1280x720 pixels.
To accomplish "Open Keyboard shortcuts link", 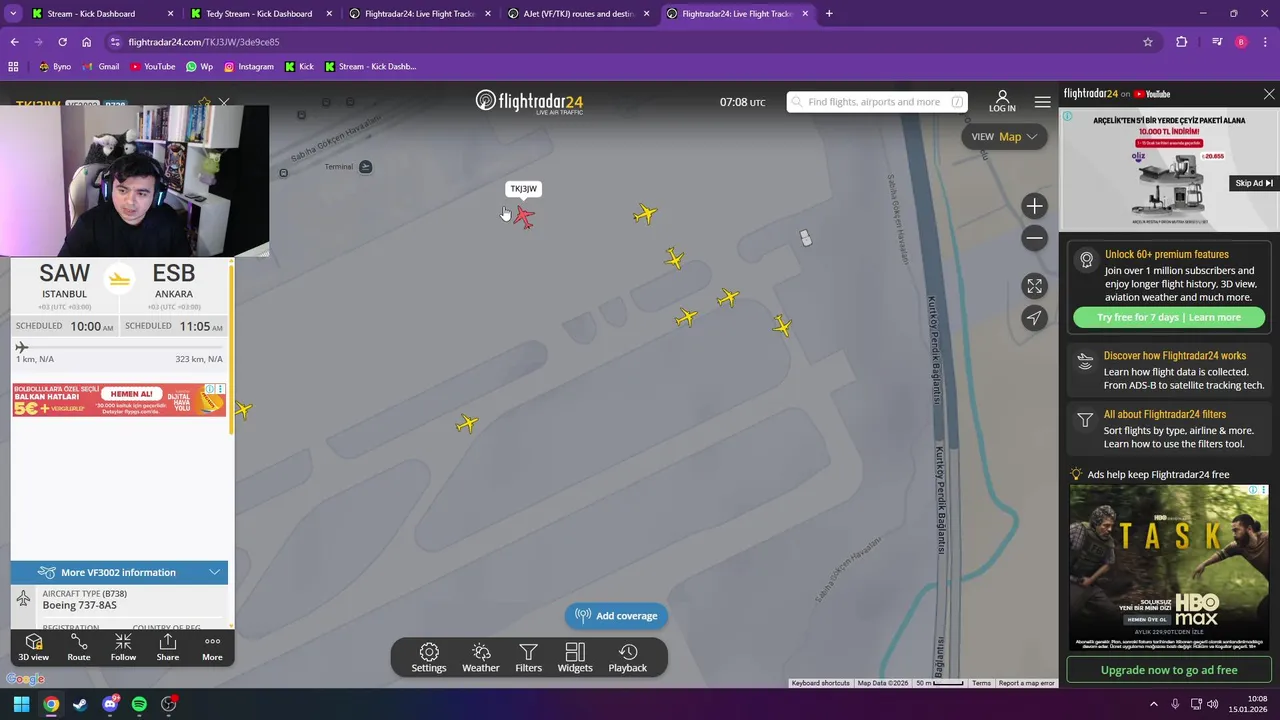I will point(820,683).
